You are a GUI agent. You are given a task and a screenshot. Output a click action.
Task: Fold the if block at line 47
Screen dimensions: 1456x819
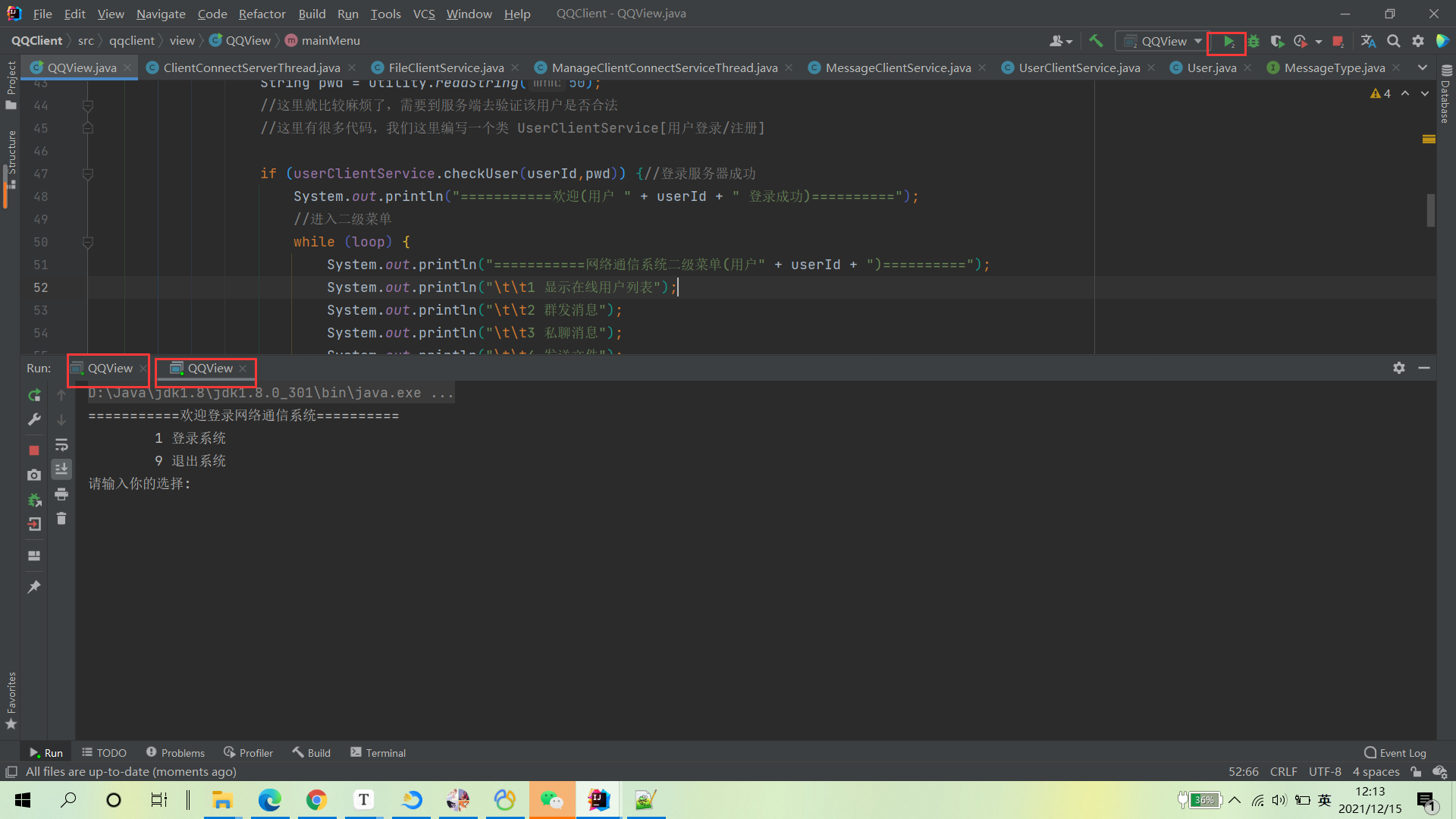88,174
